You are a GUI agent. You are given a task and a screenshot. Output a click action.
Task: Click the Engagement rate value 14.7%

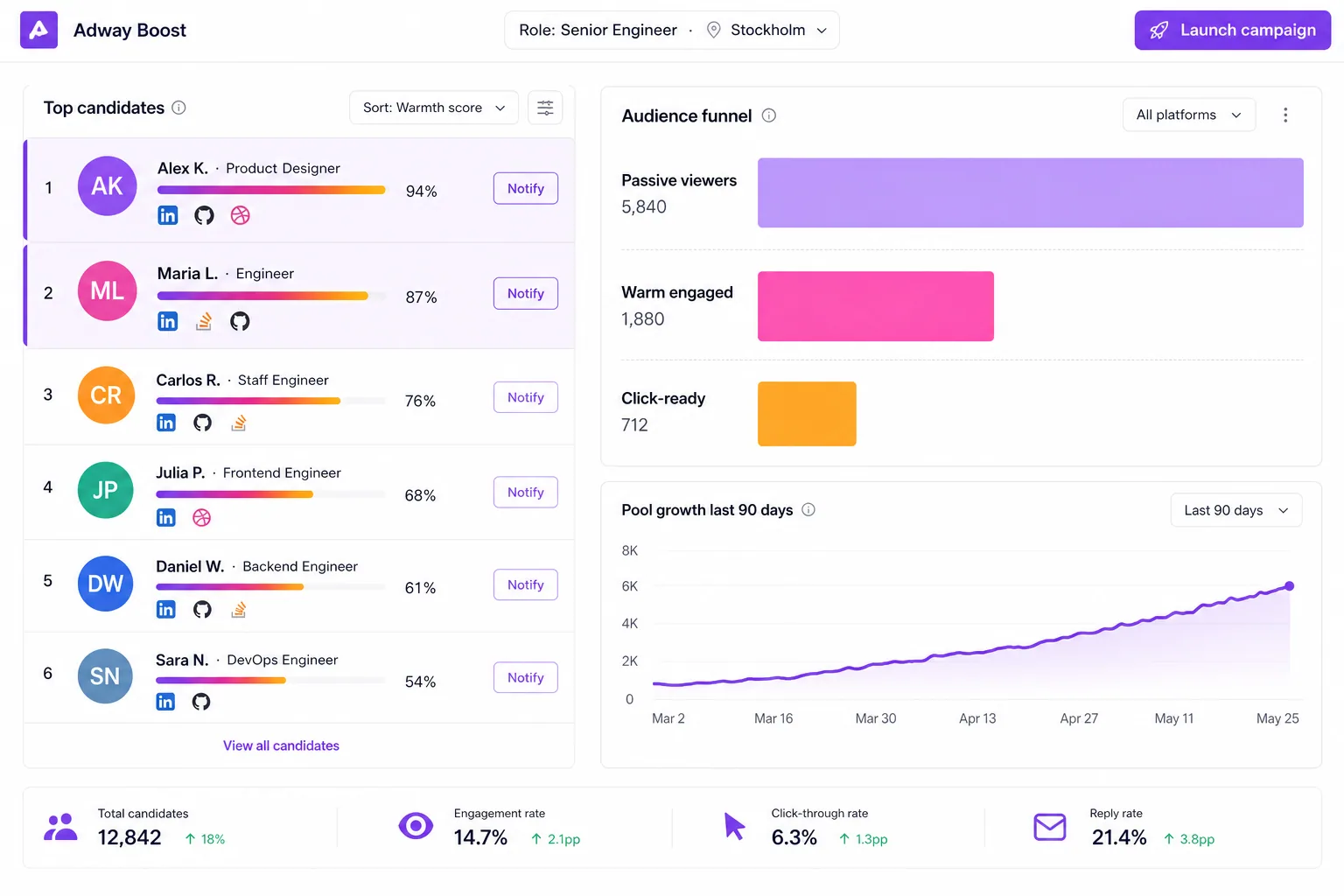[x=480, y=837]
